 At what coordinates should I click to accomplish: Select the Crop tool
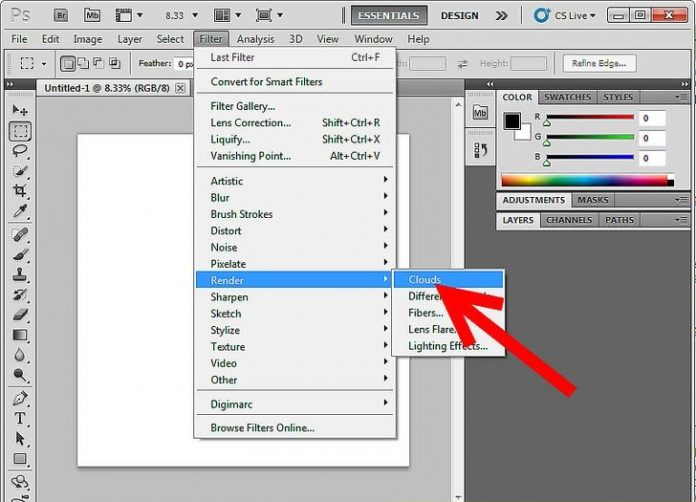point(20,191)
